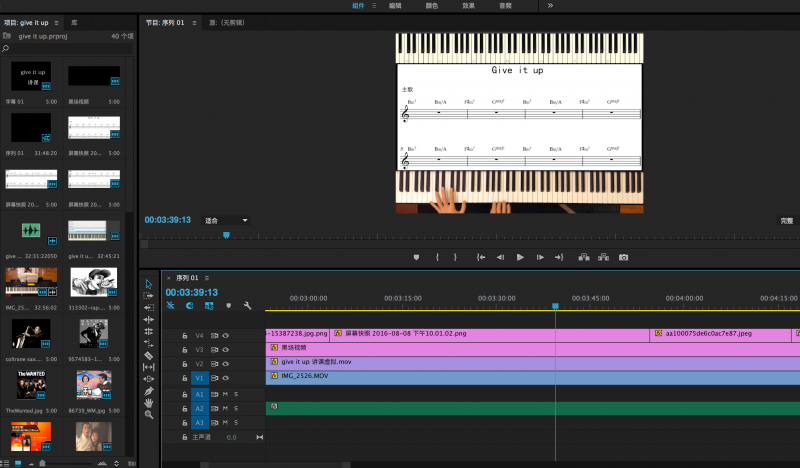This screenshot has width=800, height=468.
Task: Toggle lock on track V2
Action: pyautogui.click(x=185, y=364)
